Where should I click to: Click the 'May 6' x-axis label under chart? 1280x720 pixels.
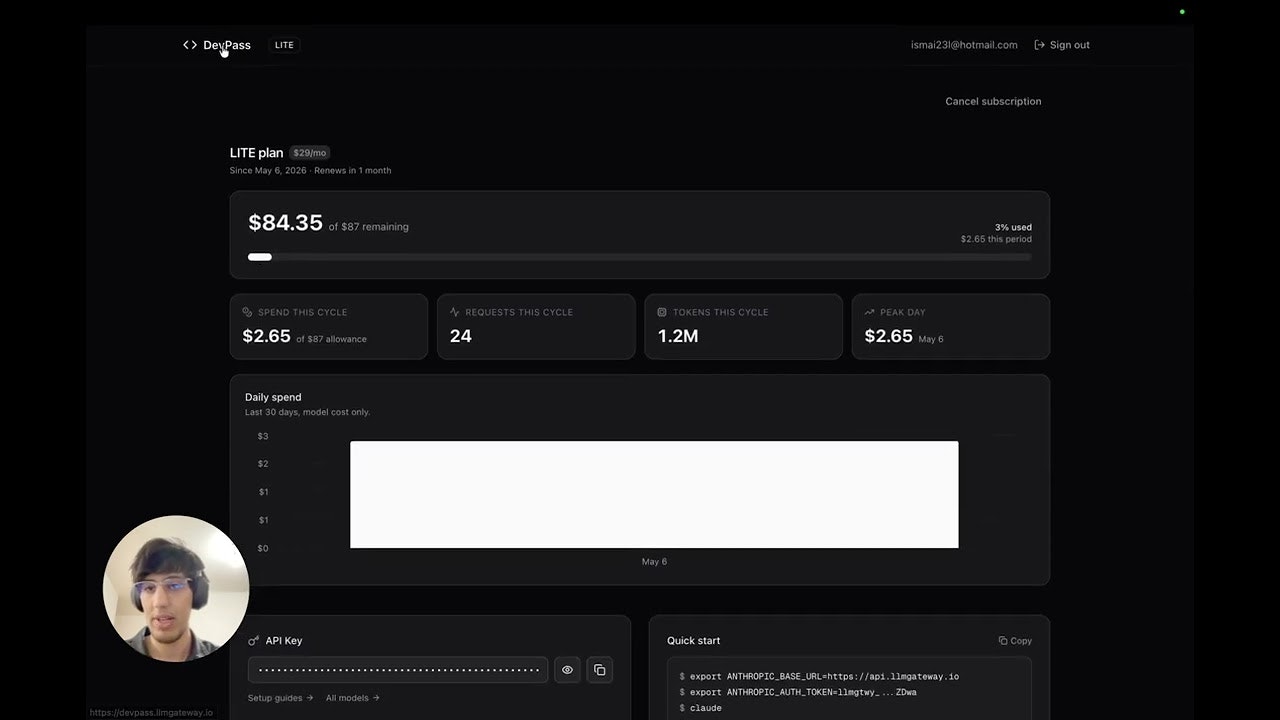[654, 562]
